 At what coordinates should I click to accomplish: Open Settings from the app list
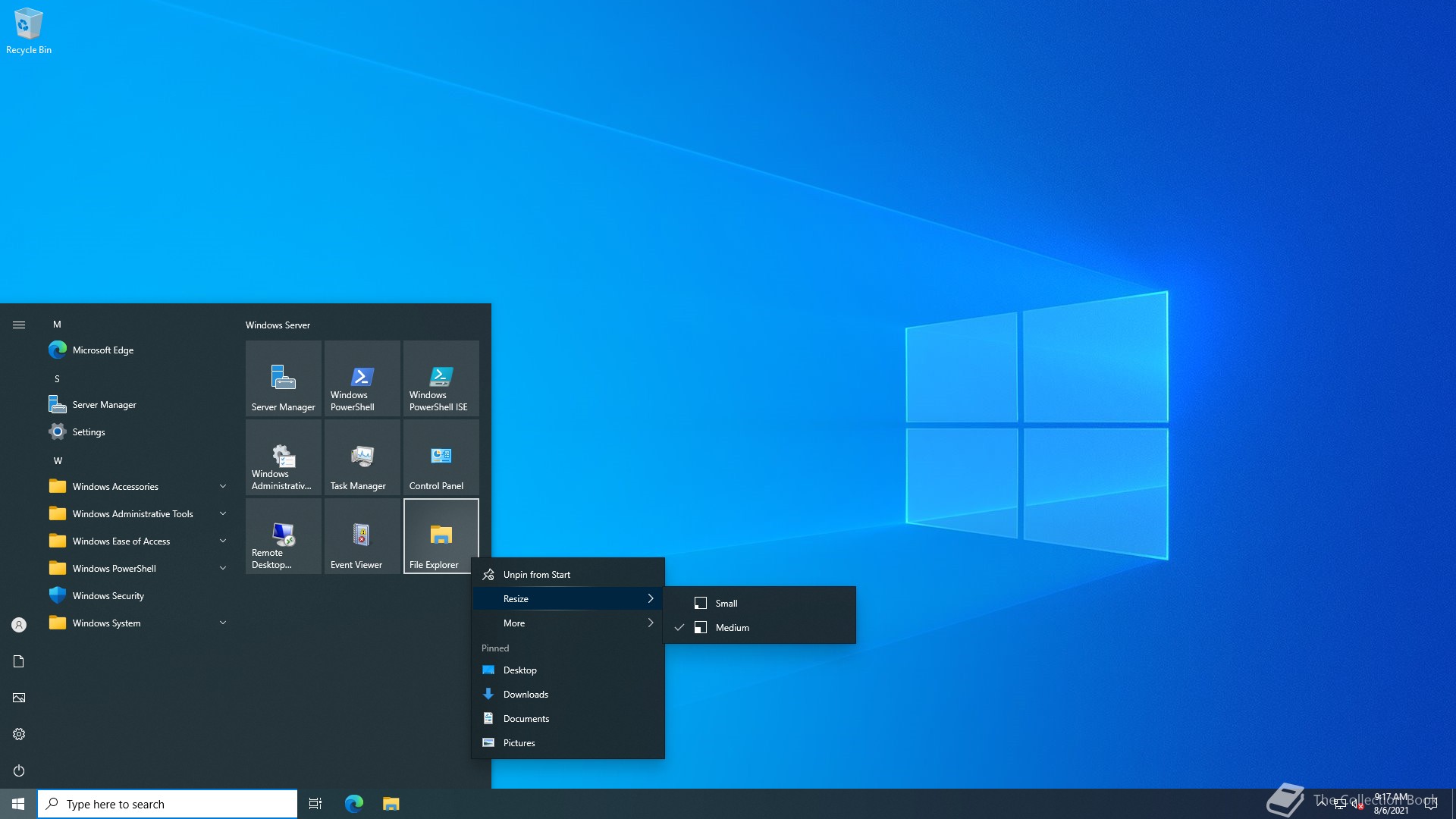[136, 432]
